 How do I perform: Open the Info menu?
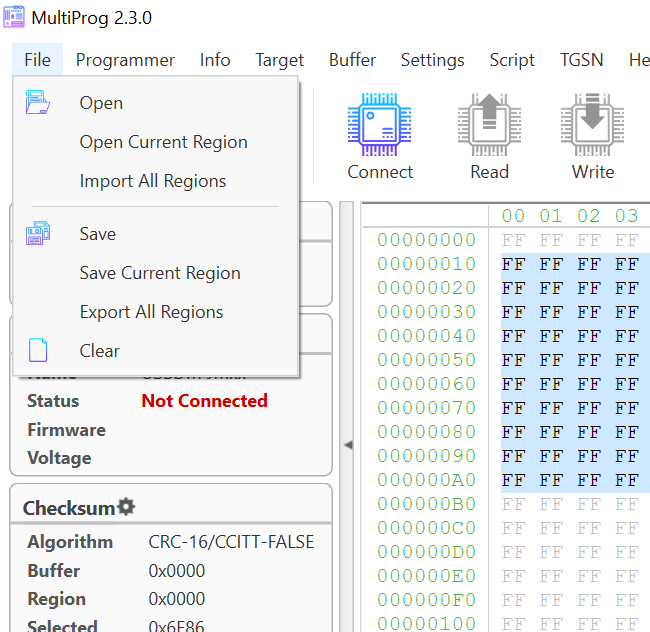[x=215, y=60]
